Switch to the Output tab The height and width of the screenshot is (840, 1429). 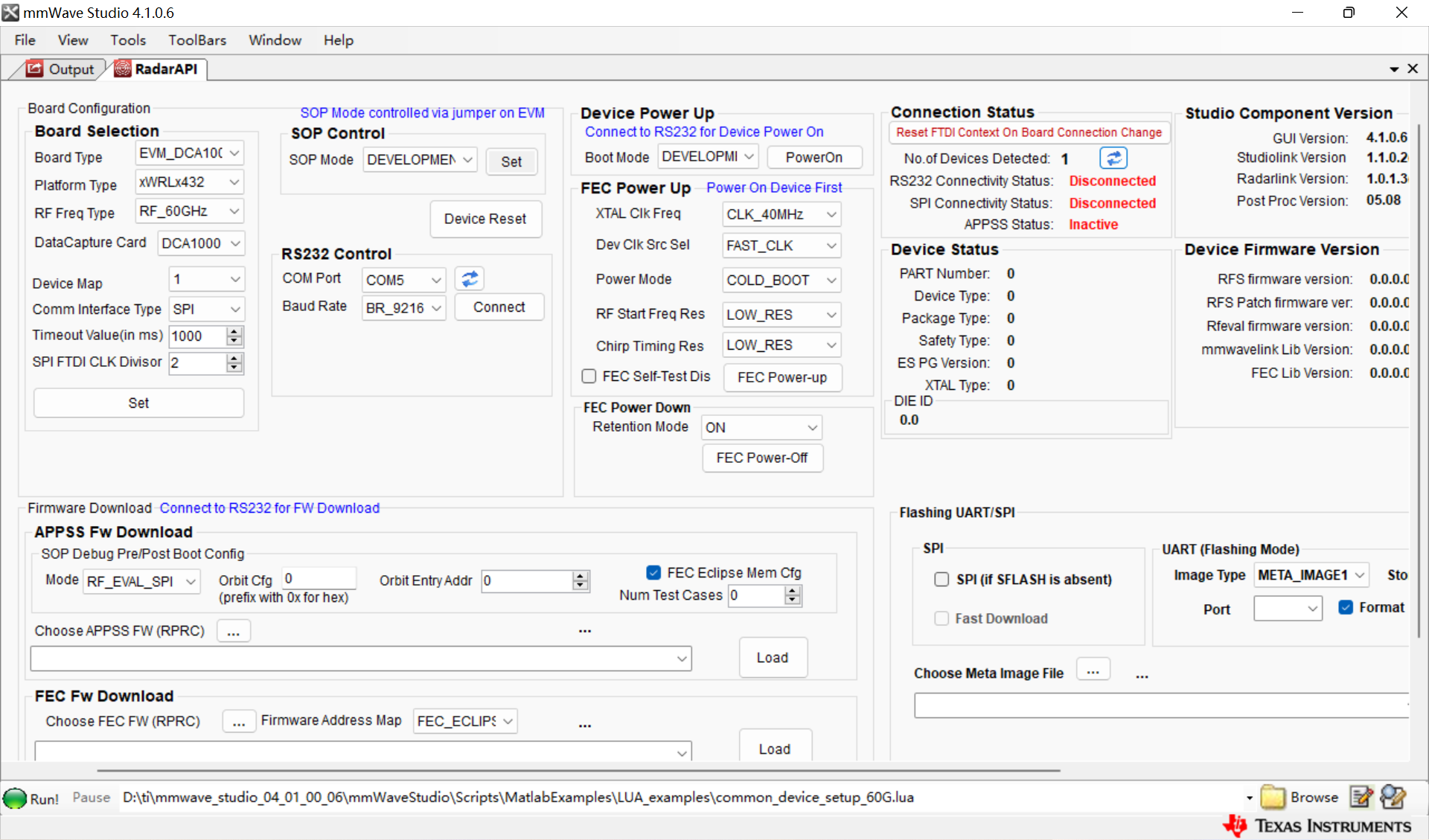tap(60, 69)
